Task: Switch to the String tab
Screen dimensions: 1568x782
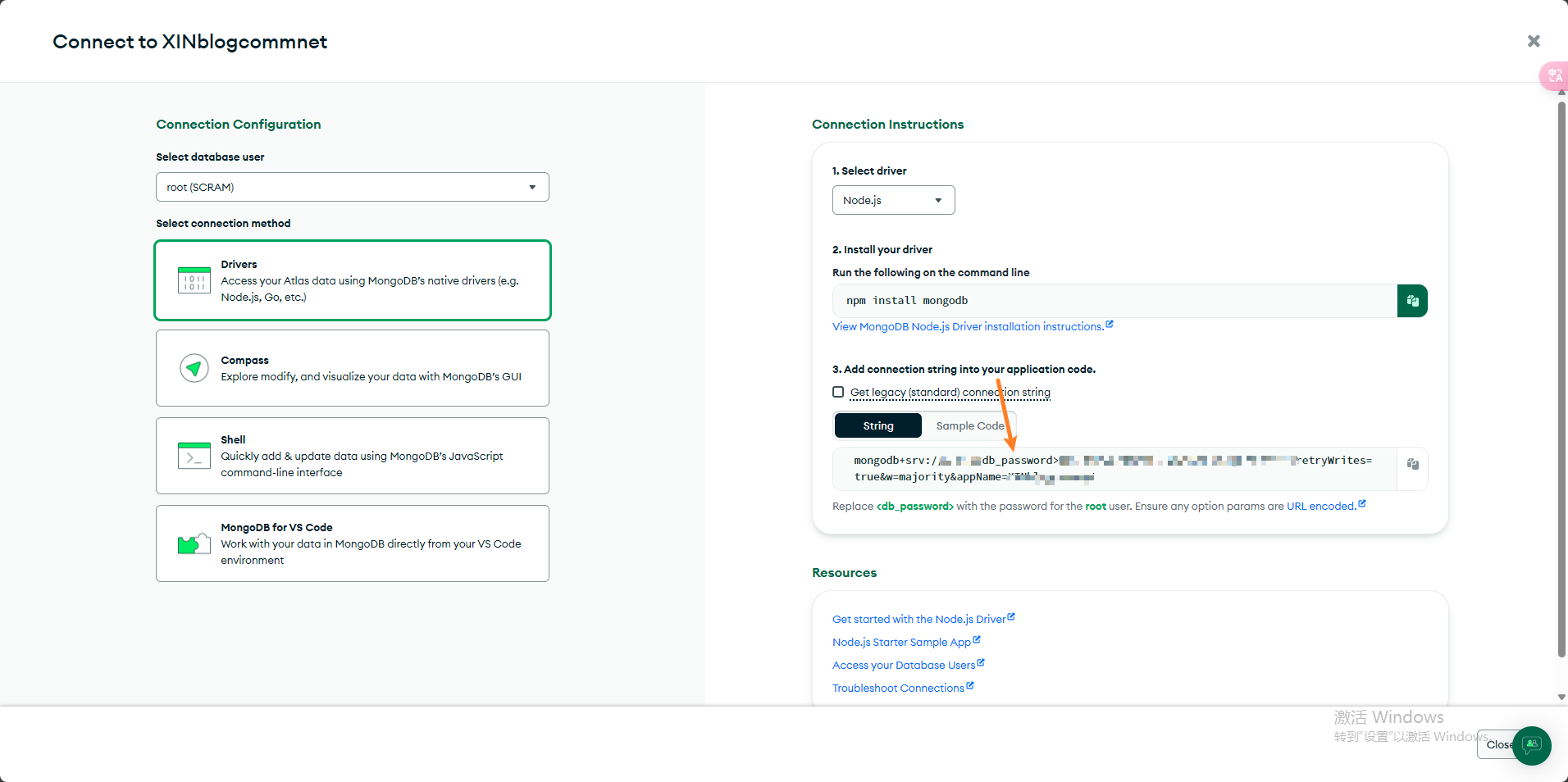Action: 878,425
